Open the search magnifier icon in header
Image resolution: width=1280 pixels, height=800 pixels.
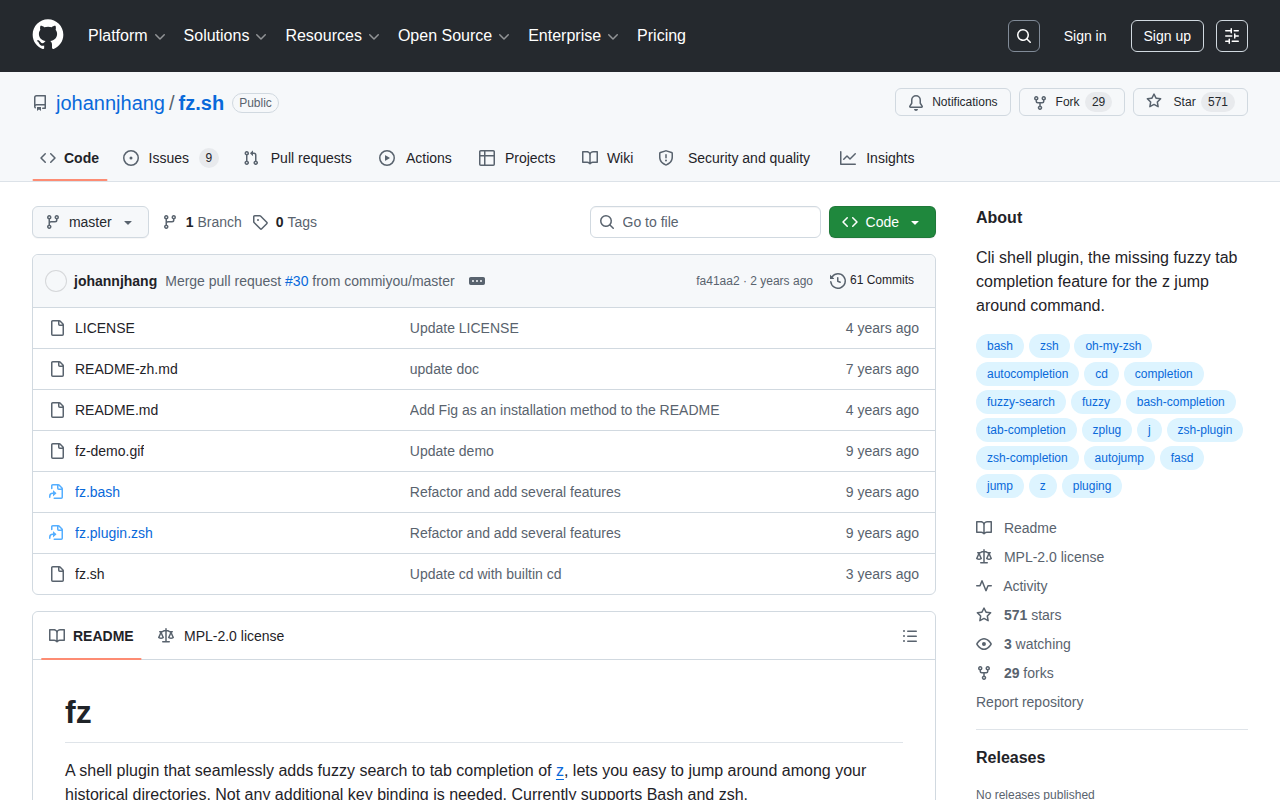[1024, 36]
